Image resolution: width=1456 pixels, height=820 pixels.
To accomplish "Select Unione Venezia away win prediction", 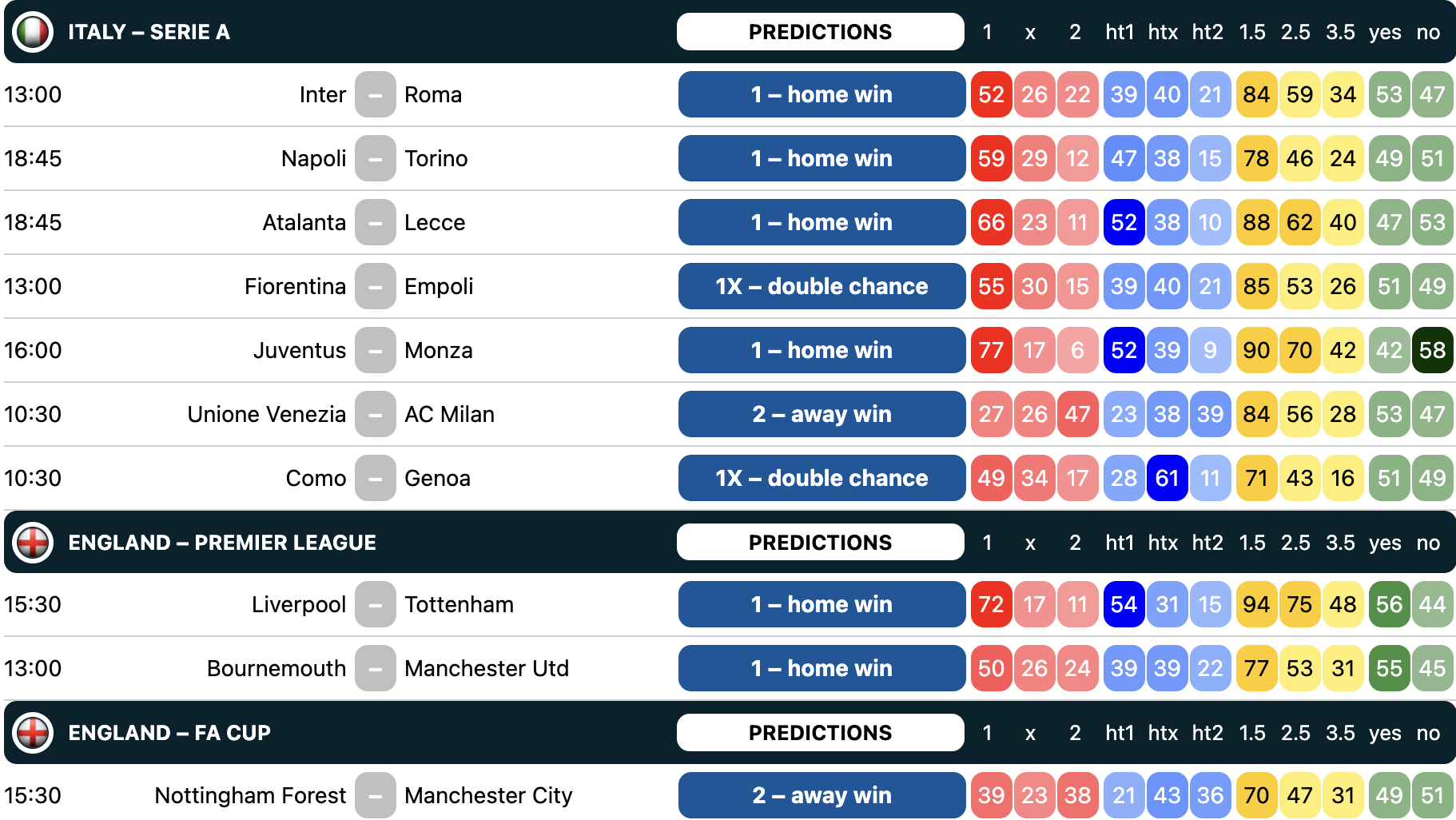I will pyautogui.click(x=821, y=414).
